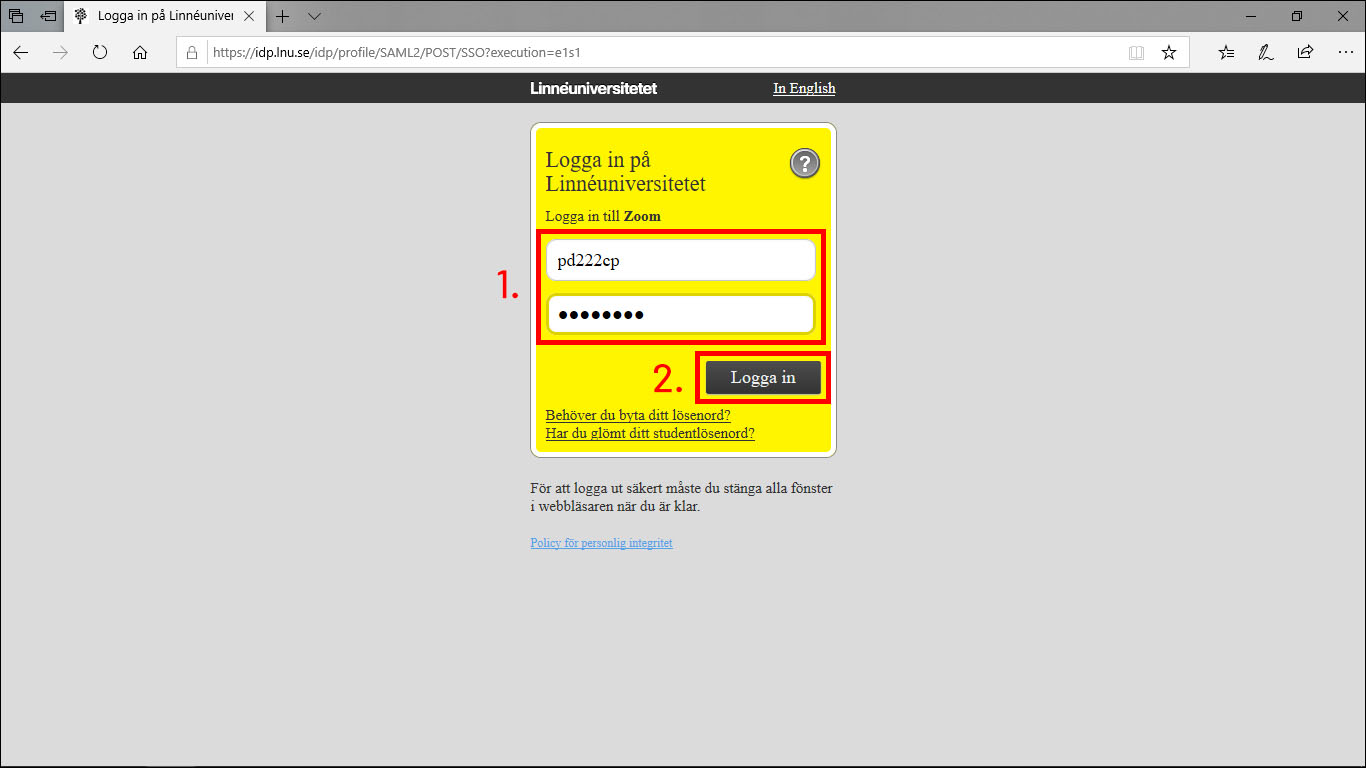Image resolution: width=1366 pixels, height=768 pixels.
Task: Open the Share page icon
Action: click(x=1305, y=53)
